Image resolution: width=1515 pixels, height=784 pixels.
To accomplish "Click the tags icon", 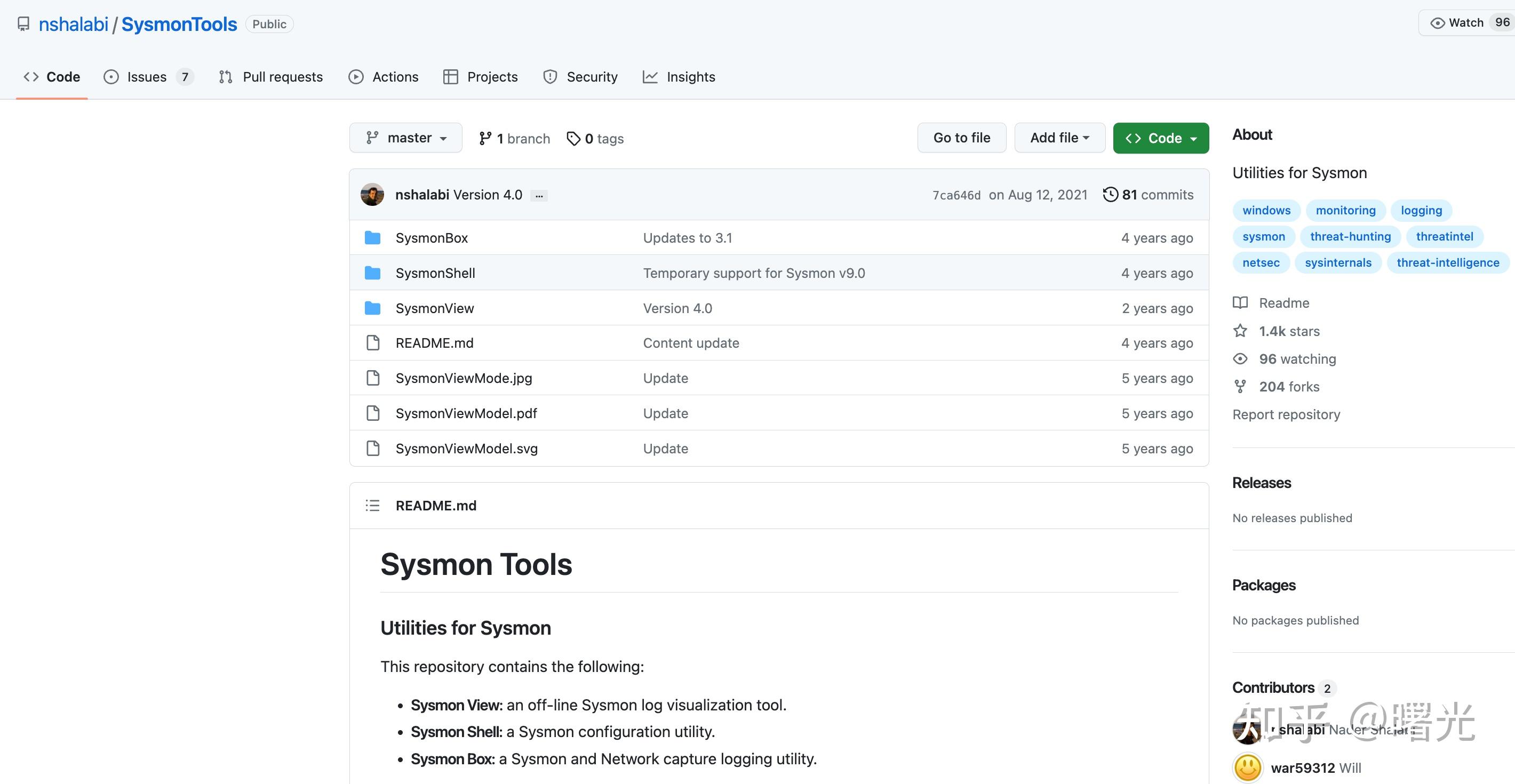I will (573, 138).
